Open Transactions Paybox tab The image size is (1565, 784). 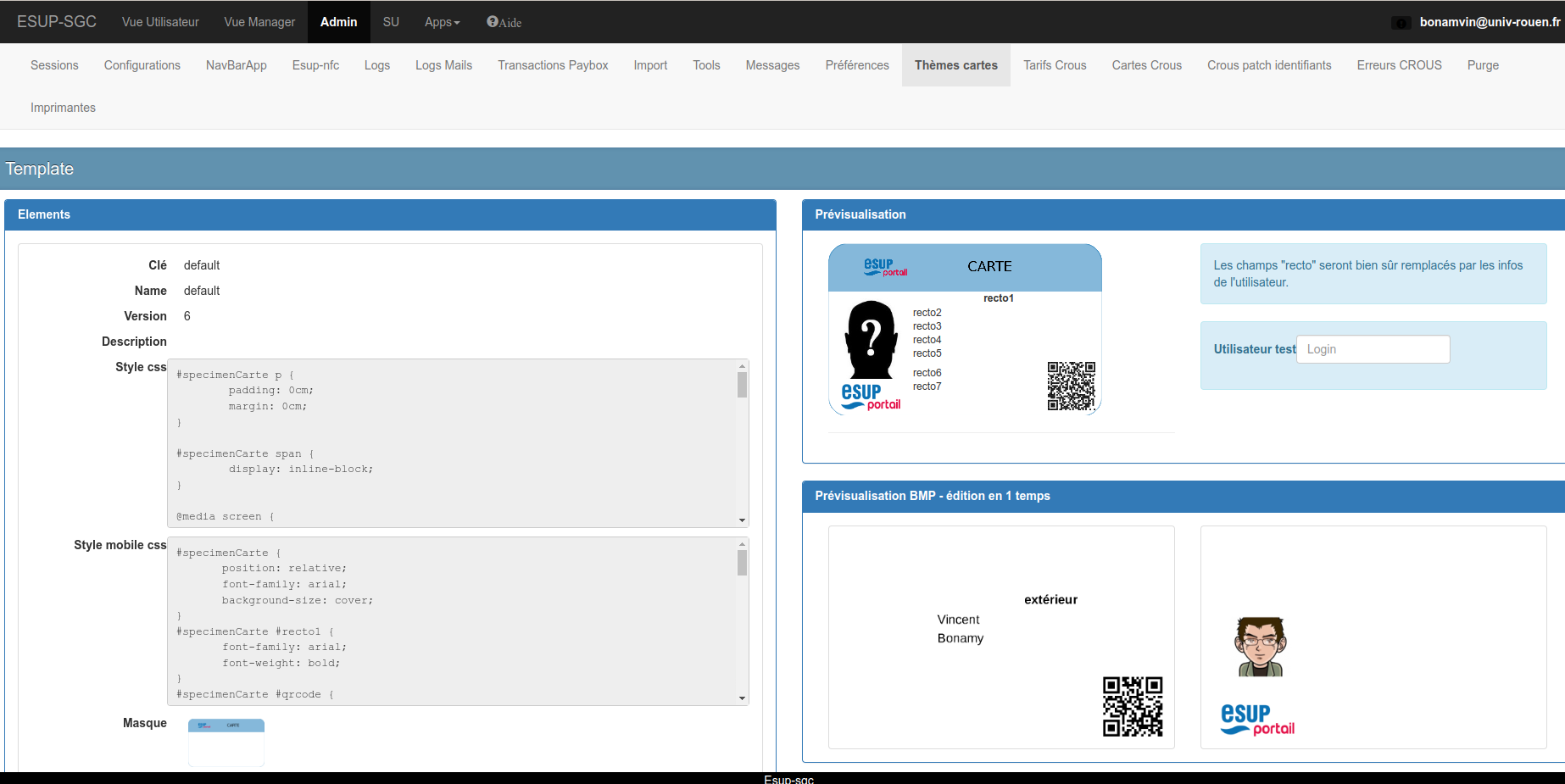coord(553,65)
